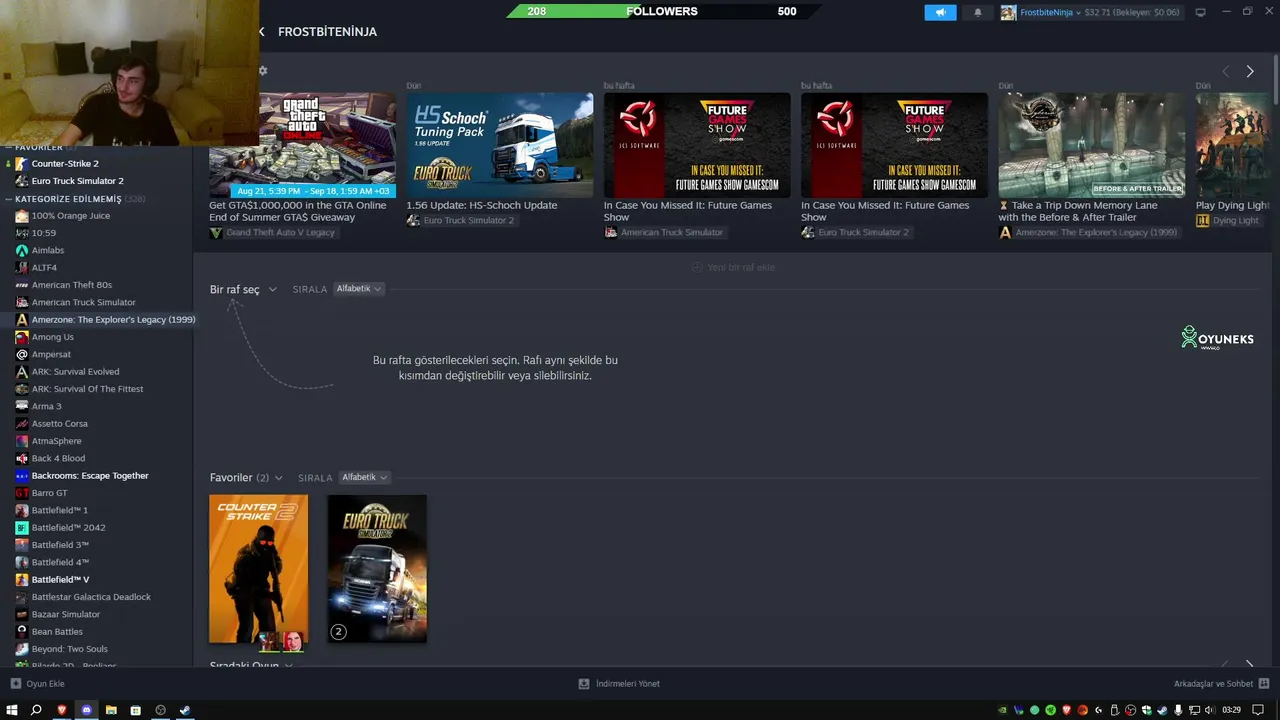Click the volume speaker icon in tray
Screen dimensions: 1280x720
[x=1211, y=710]
